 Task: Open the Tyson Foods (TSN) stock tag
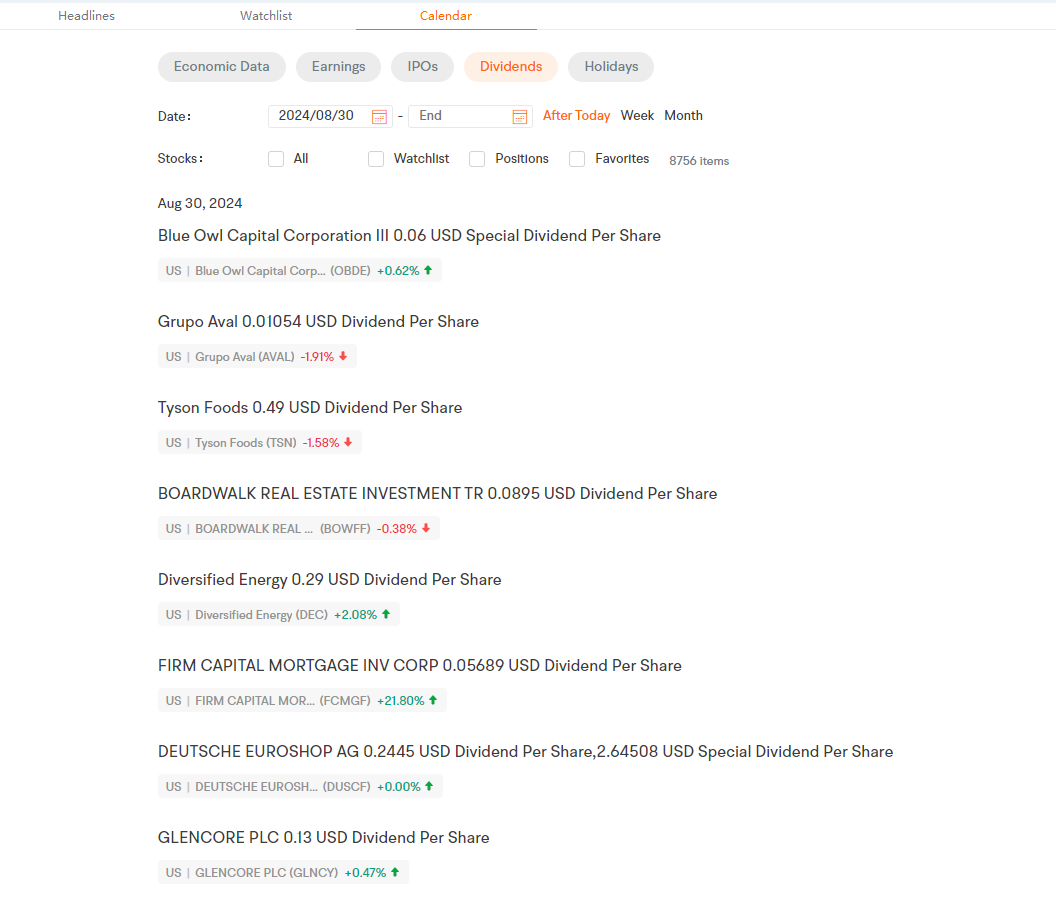pos(260,443)
